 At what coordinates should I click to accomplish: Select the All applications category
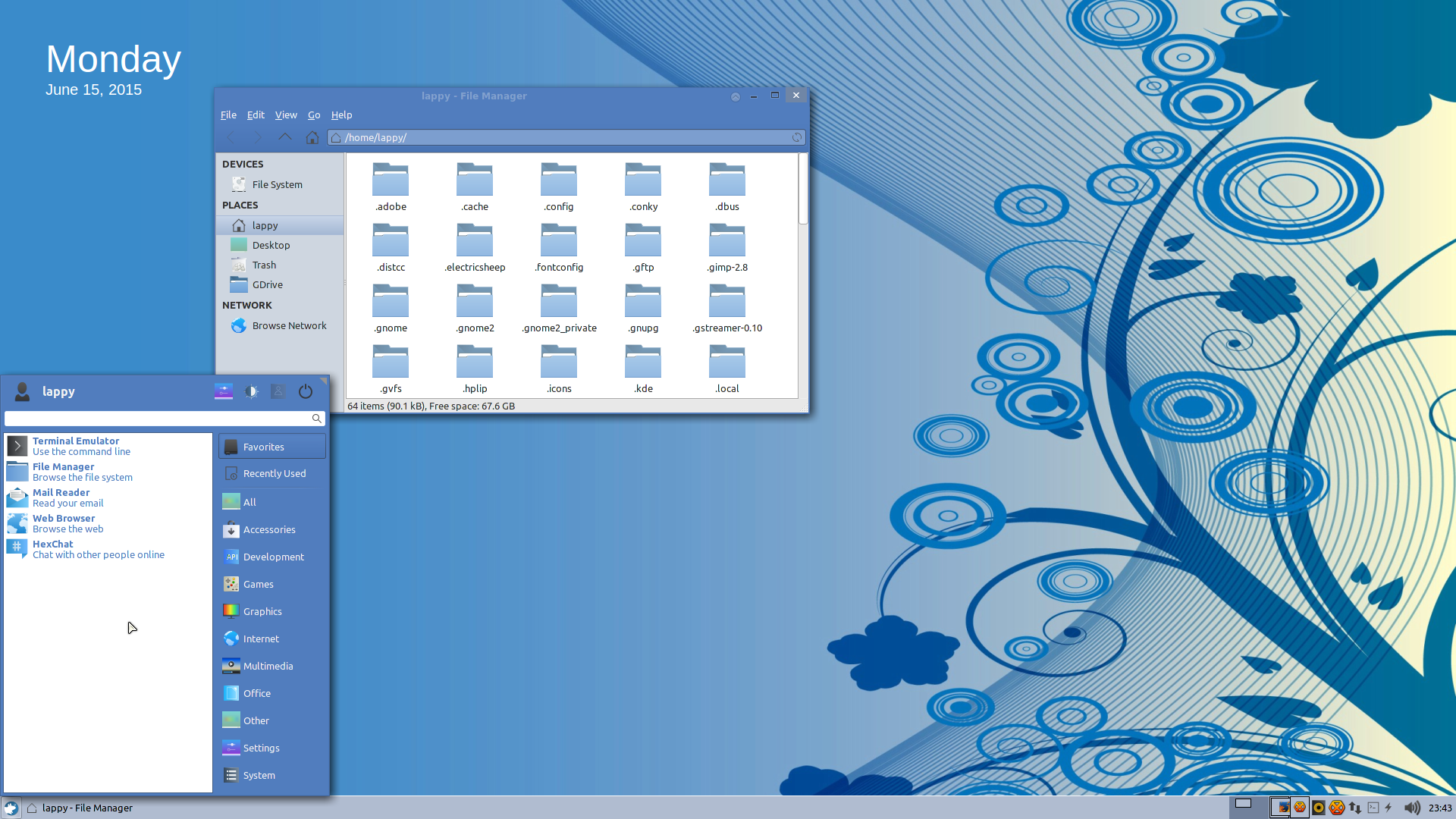(272, 502)
